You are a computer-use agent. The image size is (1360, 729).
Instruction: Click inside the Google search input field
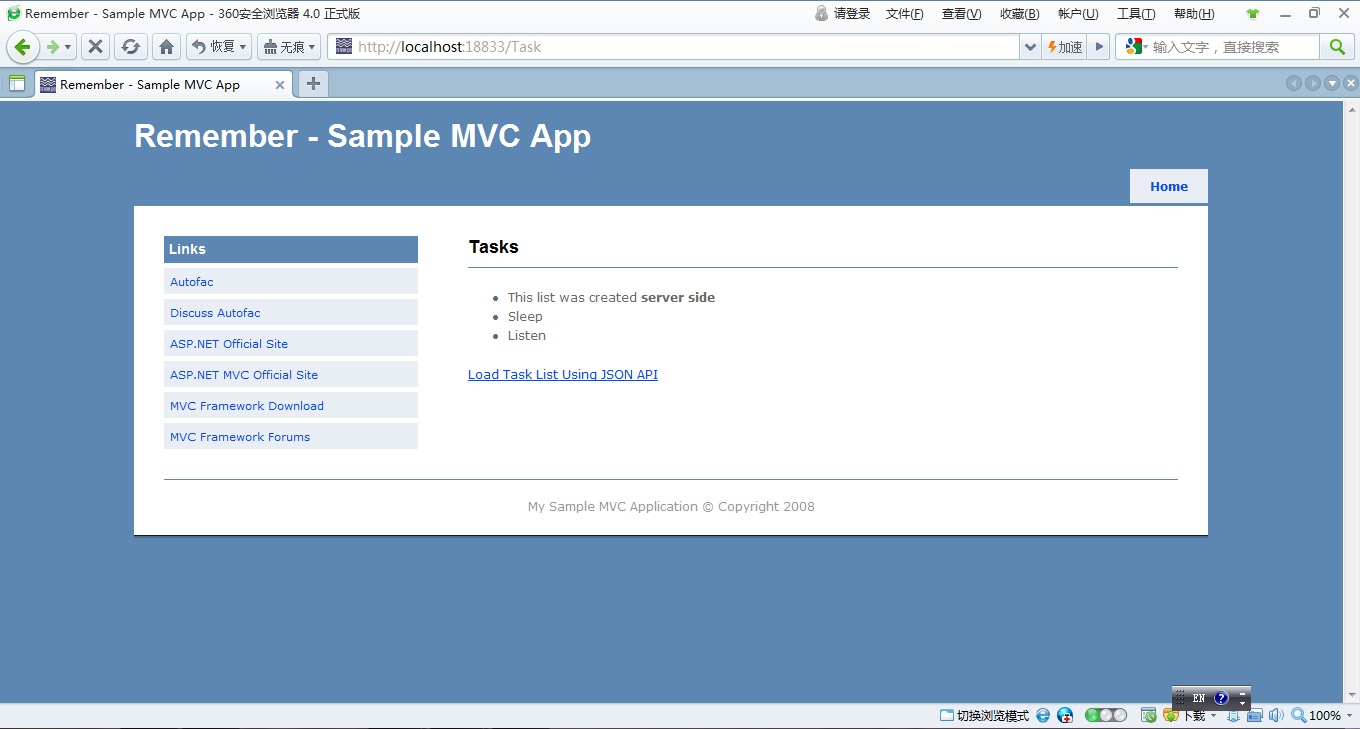tap(1230, 46)
